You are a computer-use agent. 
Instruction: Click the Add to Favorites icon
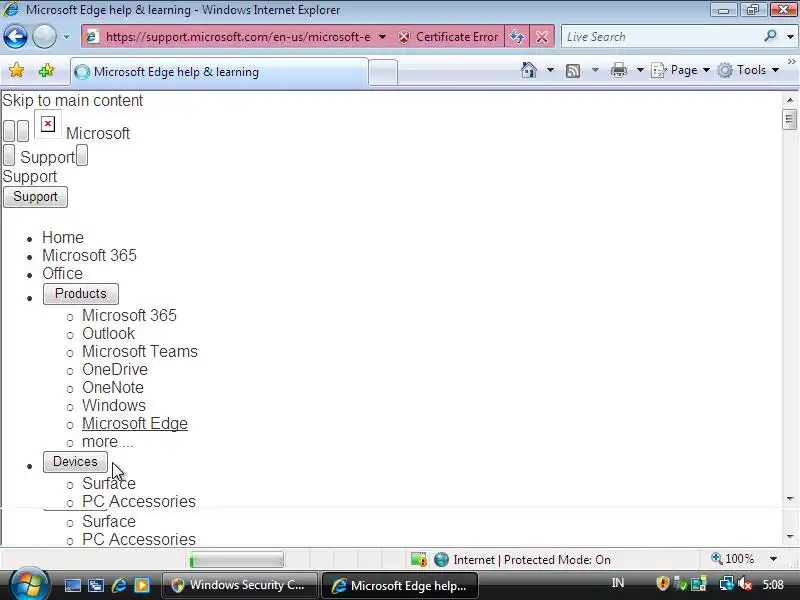[x=46, y=70]
